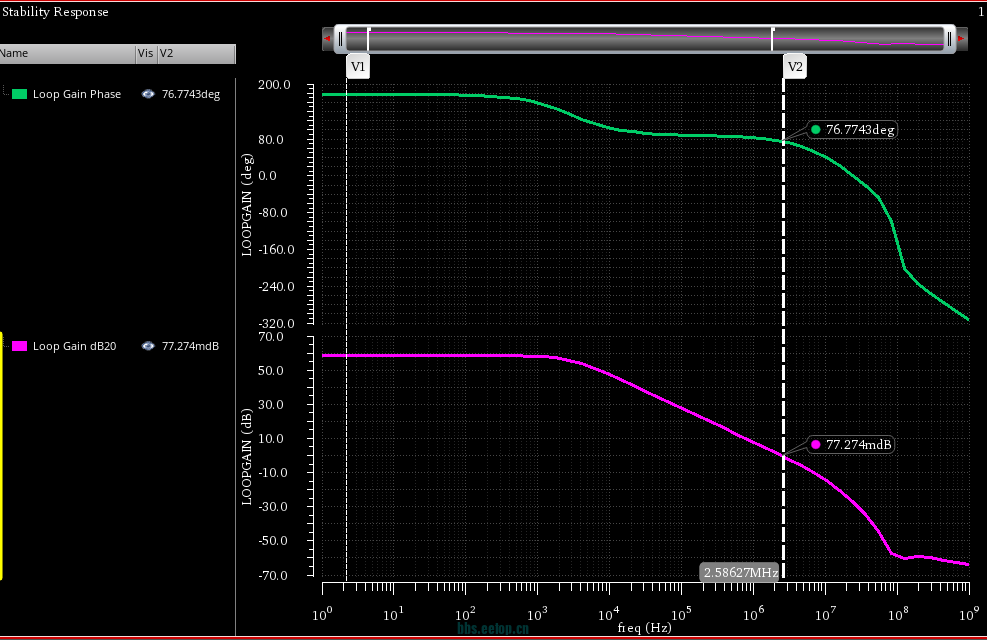Toggle visibility of Loop Gain Phase trace

(148, 94)
